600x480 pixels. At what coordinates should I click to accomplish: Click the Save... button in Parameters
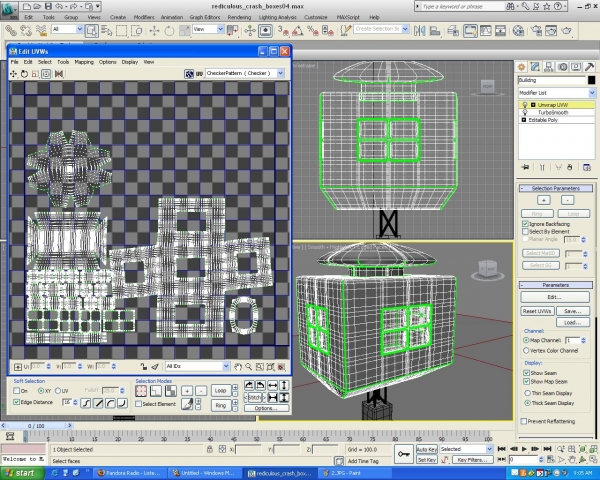pyautogui.click(x=573, y=311)
